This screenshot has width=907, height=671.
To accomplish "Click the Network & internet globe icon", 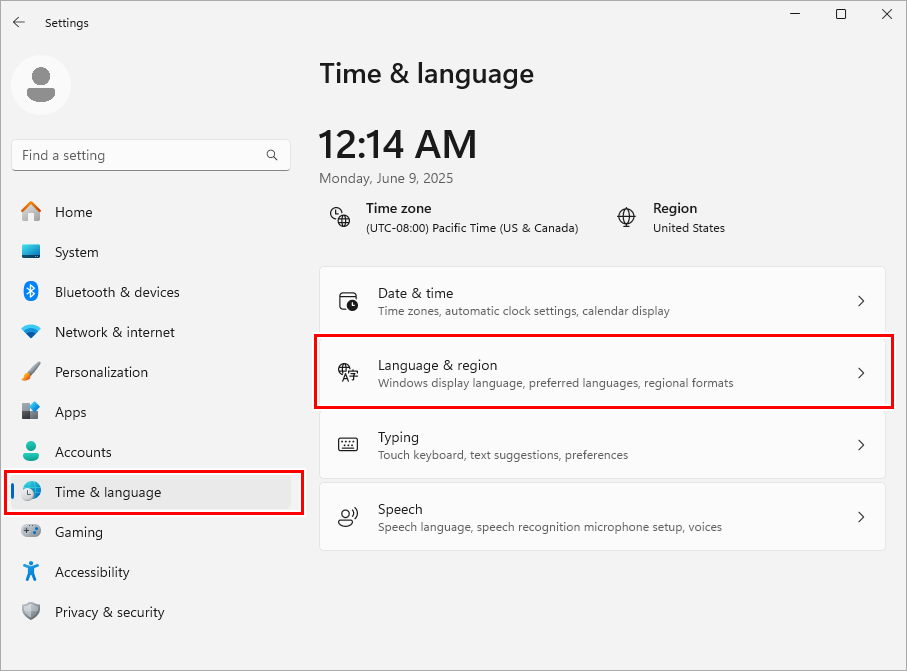I will 31,332.
